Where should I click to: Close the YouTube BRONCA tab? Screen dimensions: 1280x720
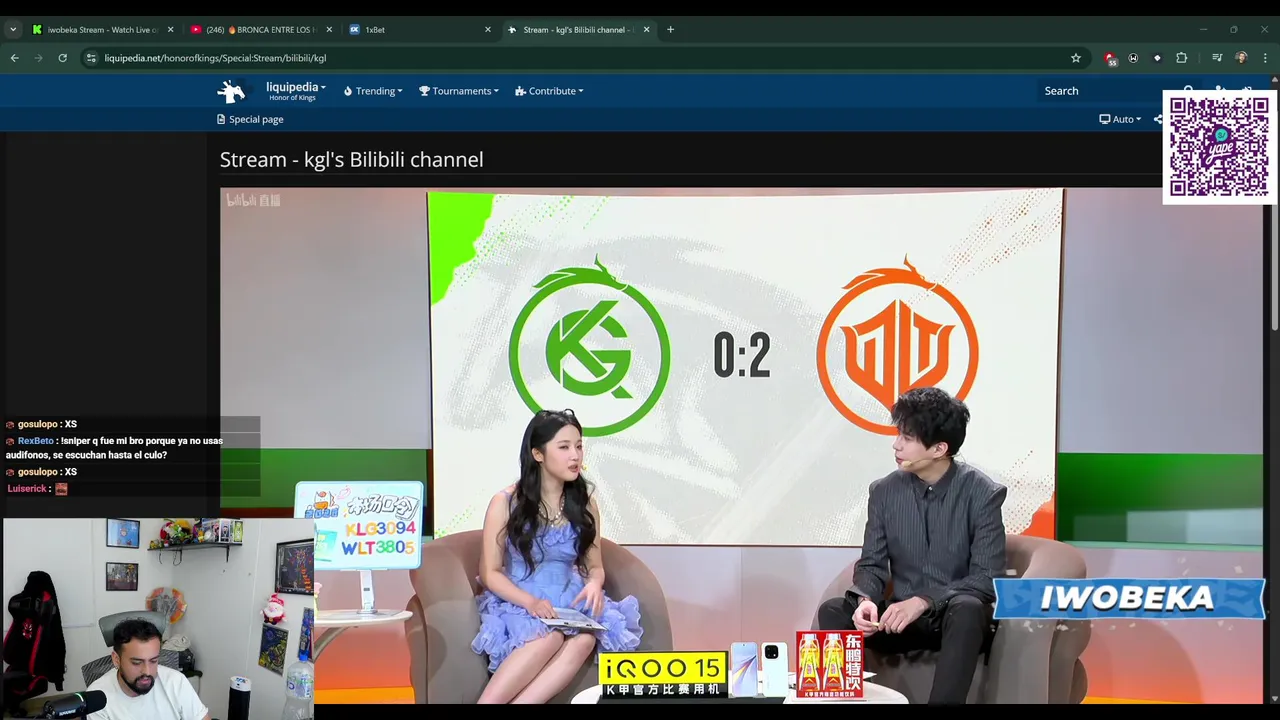(329, 30)
